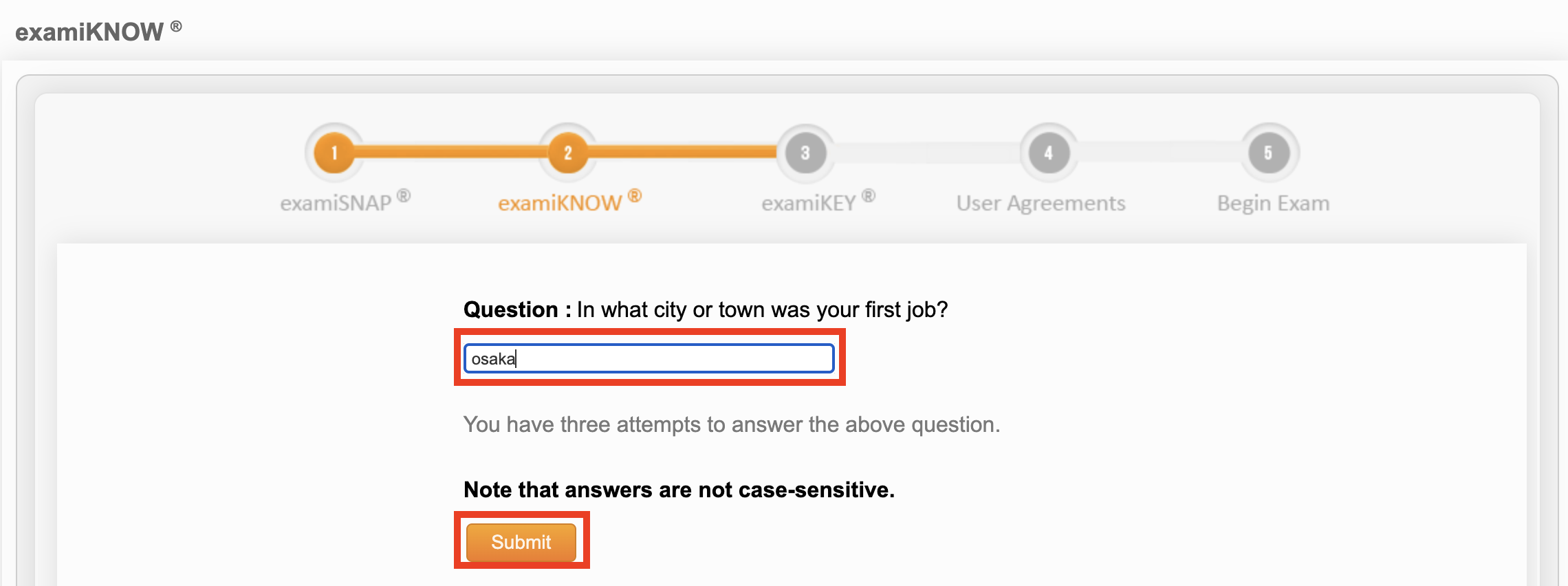The height and width of the screenshot is (586, 1568).
Task: Click the step 1 circle icon
Action: (334, 152)
